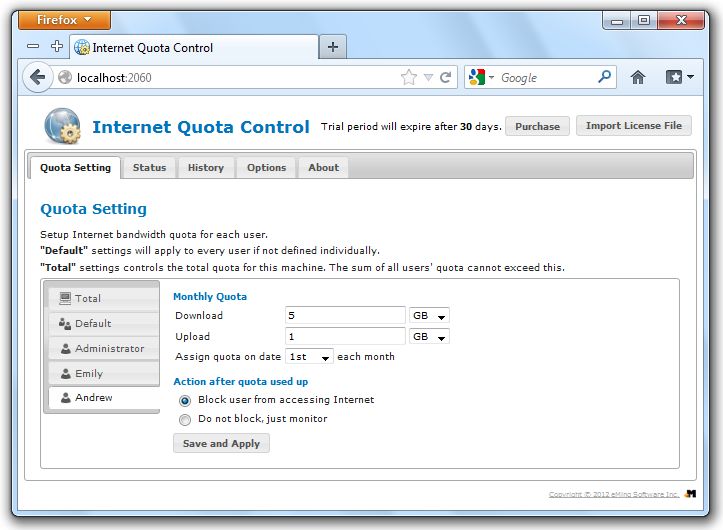Select the Administrator user entry
The image size is (723, 530).
pos(104,348)
